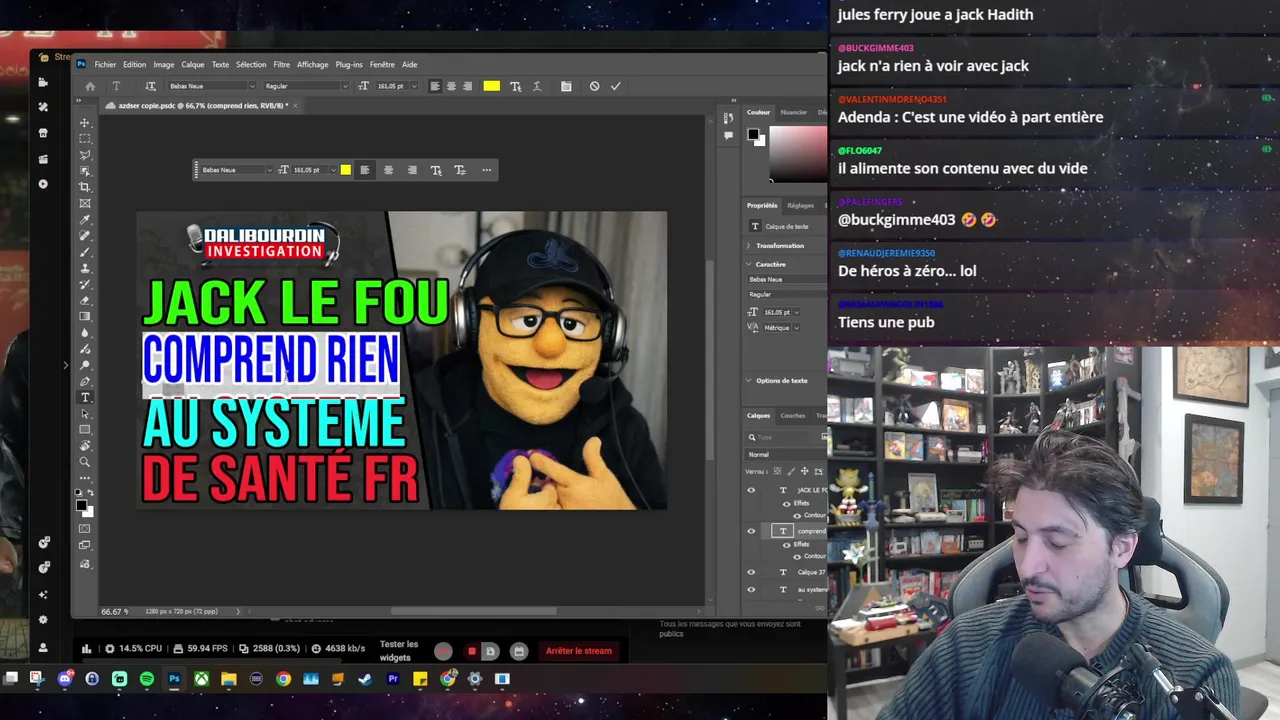
Task: Select the Dodge tool
Action: click(85, 365)
